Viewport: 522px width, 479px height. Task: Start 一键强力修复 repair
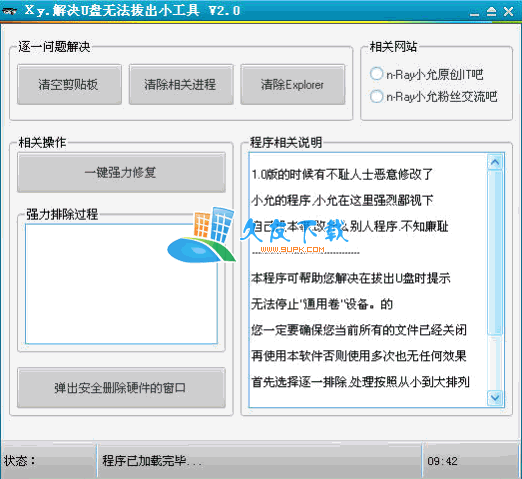pos(121,172)
